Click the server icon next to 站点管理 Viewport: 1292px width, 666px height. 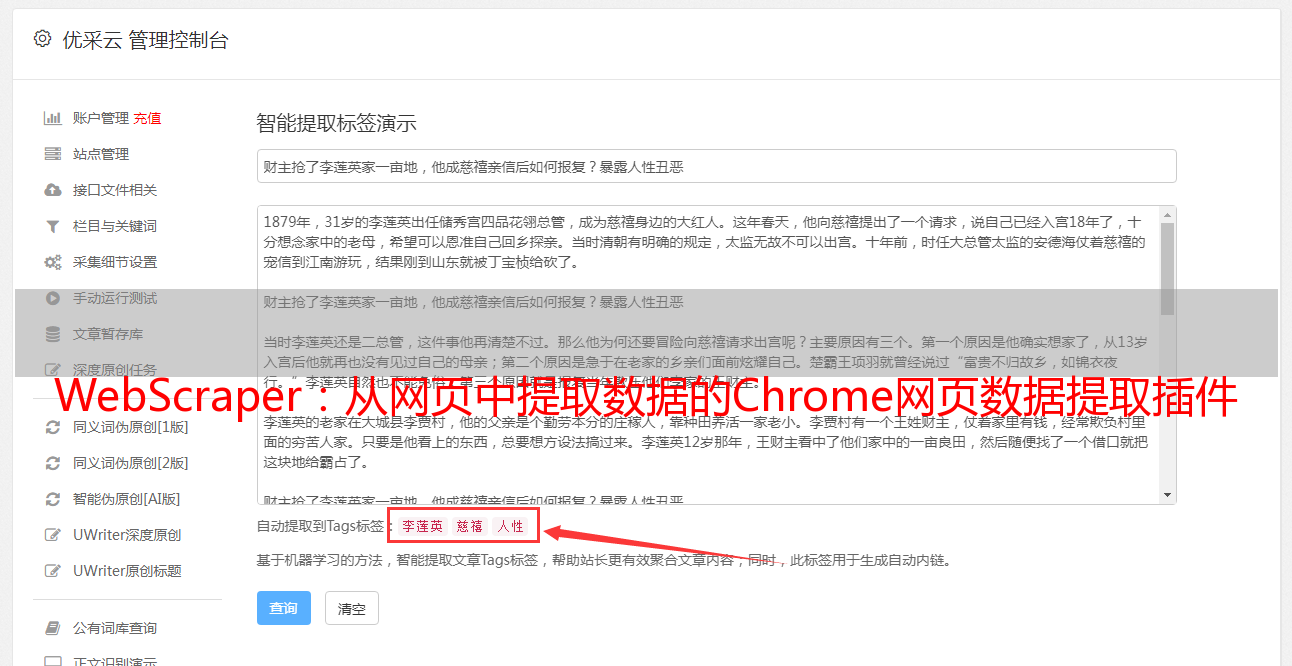click(53, 154)
